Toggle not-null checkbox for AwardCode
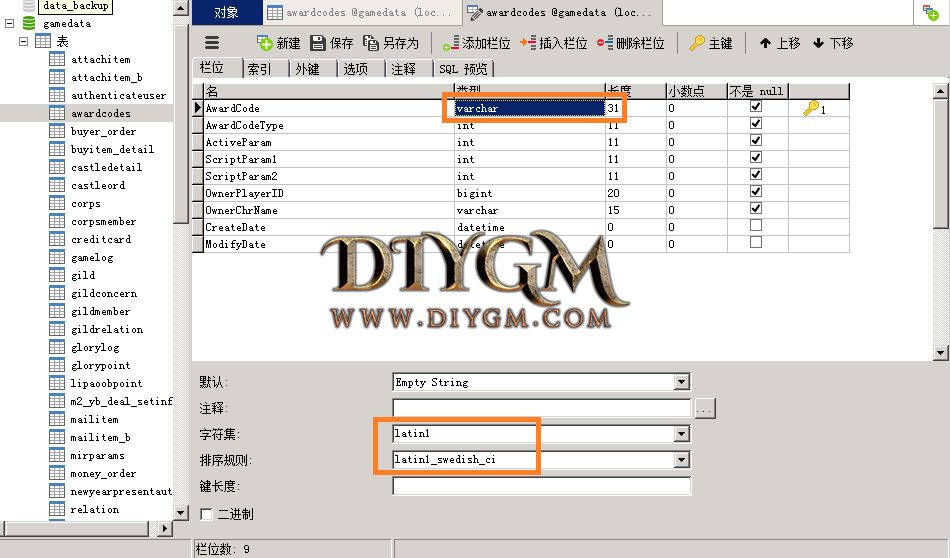The width and height of the screenshot is (950, 558). pos(756,107)
